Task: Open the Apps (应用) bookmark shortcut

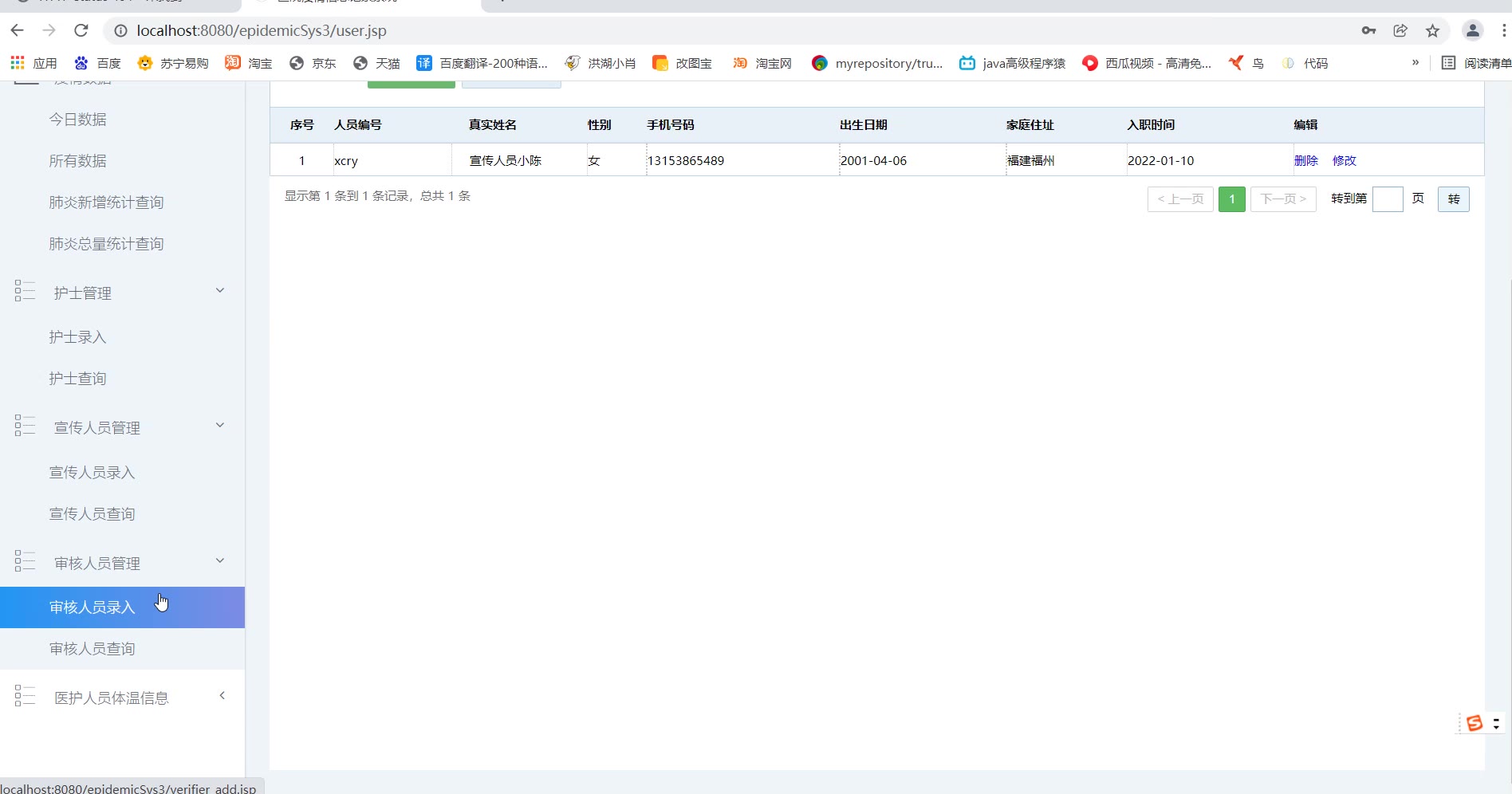Action: 33,63
